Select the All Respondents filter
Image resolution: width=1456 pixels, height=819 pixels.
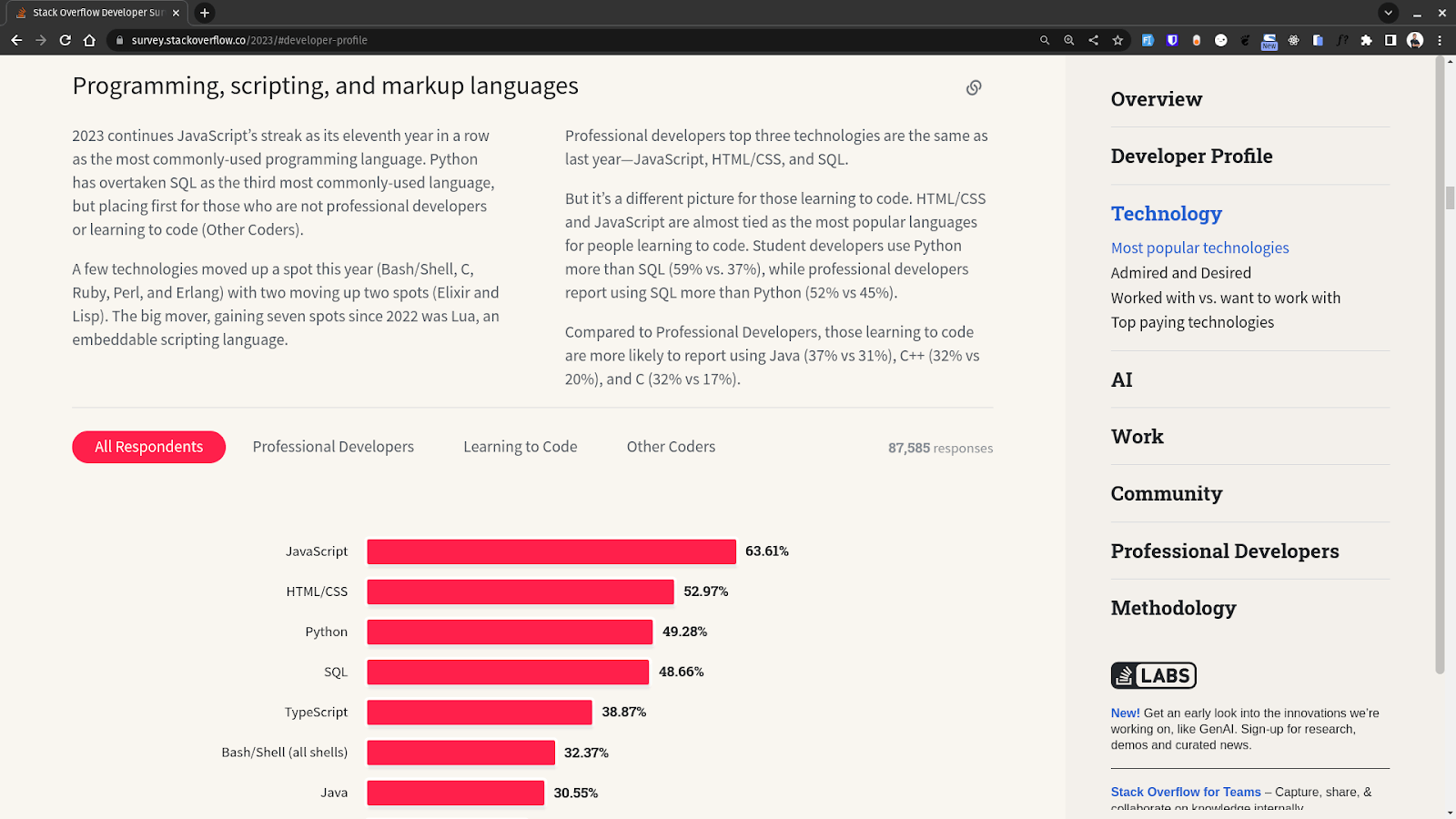pyautogui.click(x=148, y=447)
